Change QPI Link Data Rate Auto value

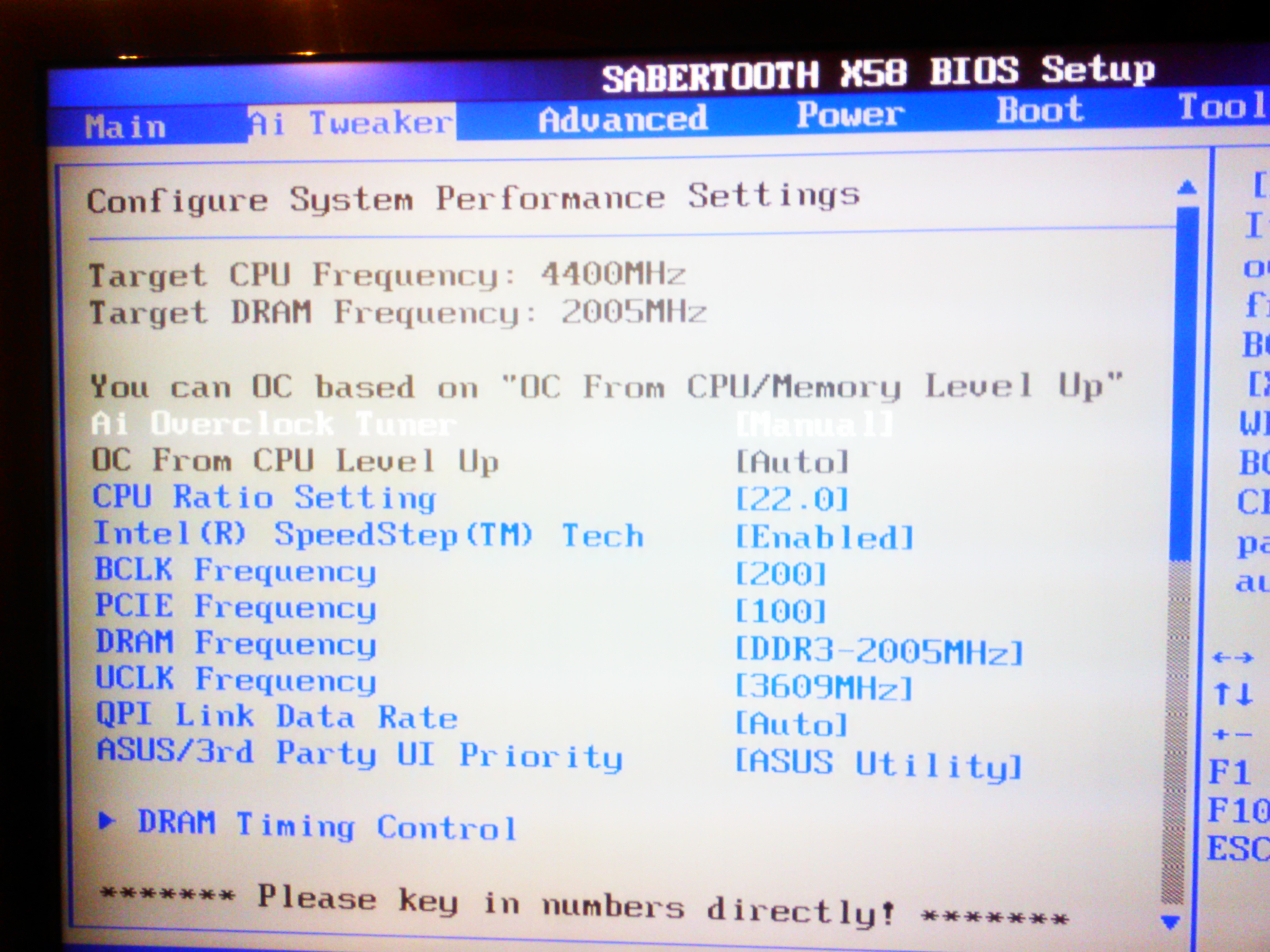(792, 724)
